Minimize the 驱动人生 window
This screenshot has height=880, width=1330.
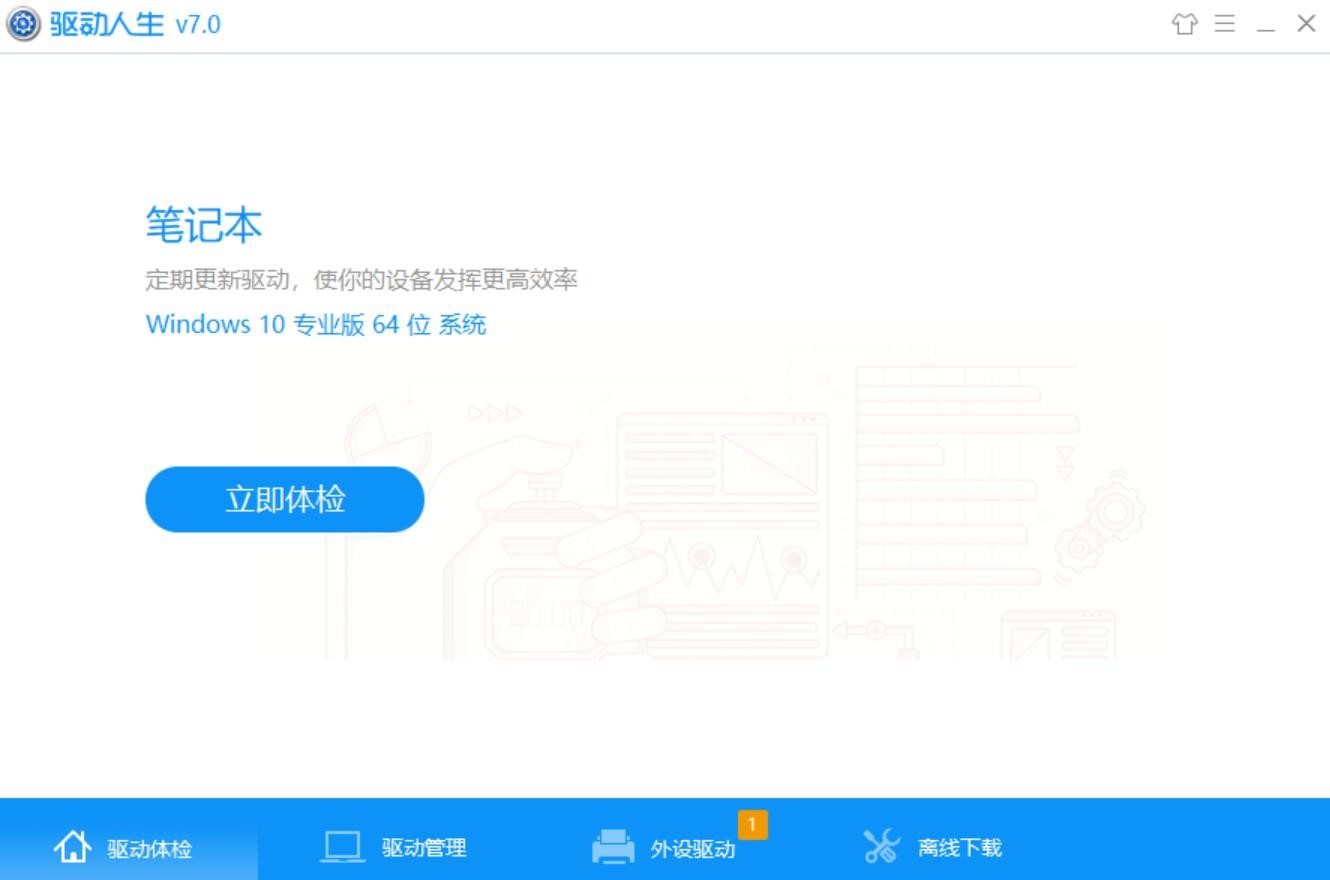1266,26
